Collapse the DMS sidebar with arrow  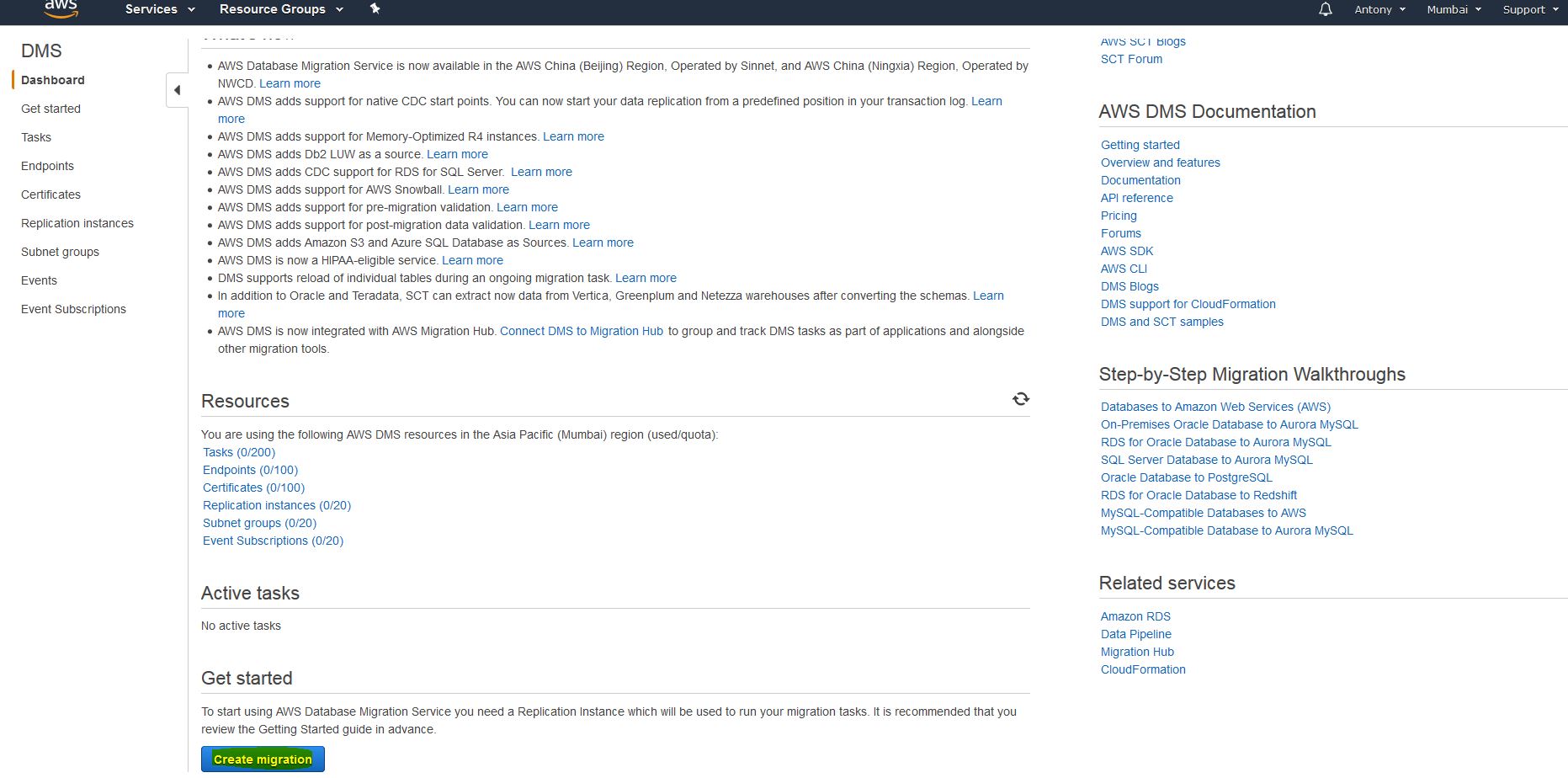pyautogui.click(x=177, y=90)
